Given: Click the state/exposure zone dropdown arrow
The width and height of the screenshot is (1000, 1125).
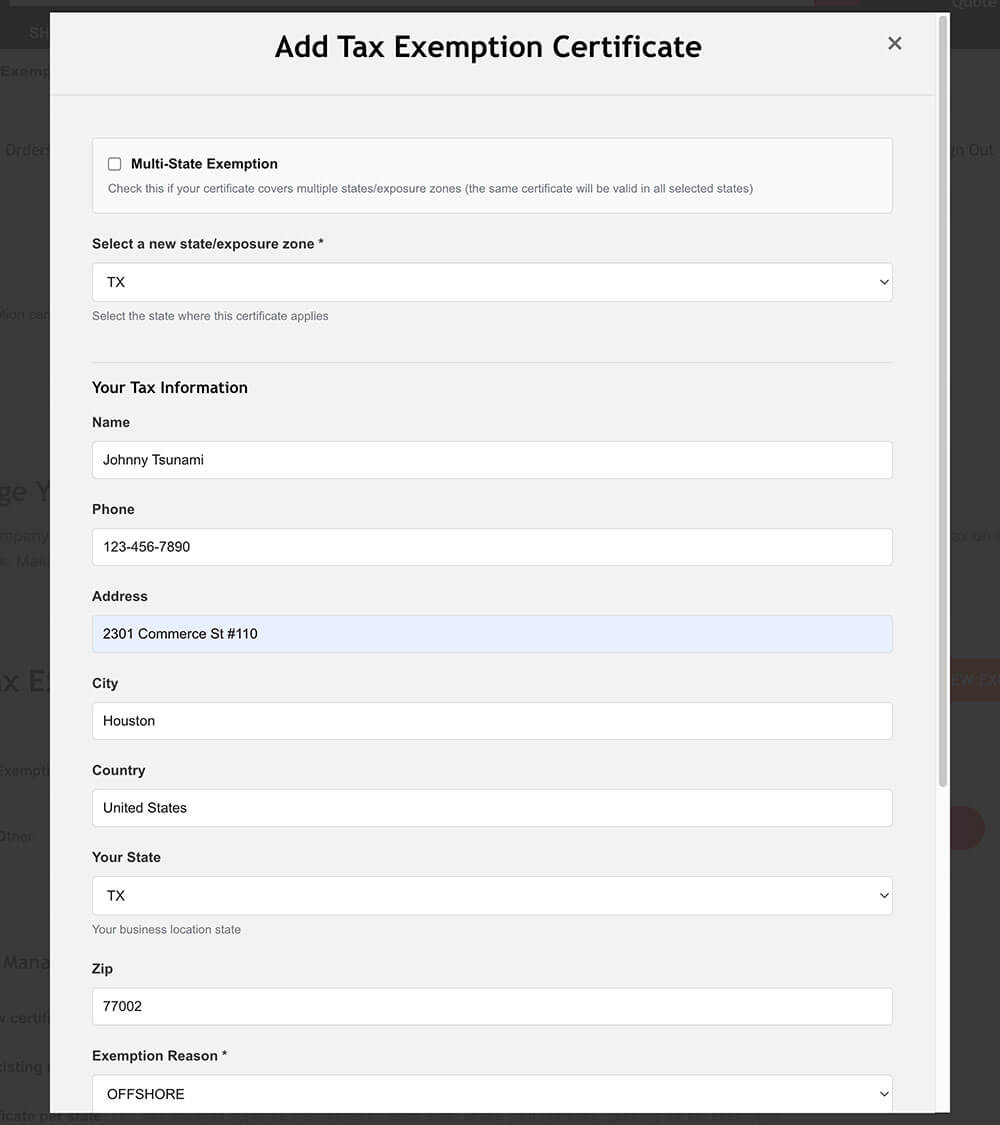Looking at the screenshot, I should (x=883, y=282).
